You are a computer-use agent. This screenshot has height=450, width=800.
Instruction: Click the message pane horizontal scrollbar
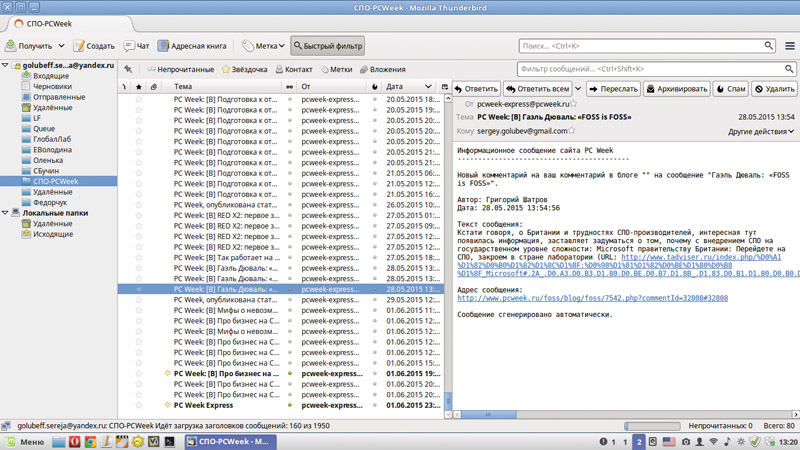(489, 414)
